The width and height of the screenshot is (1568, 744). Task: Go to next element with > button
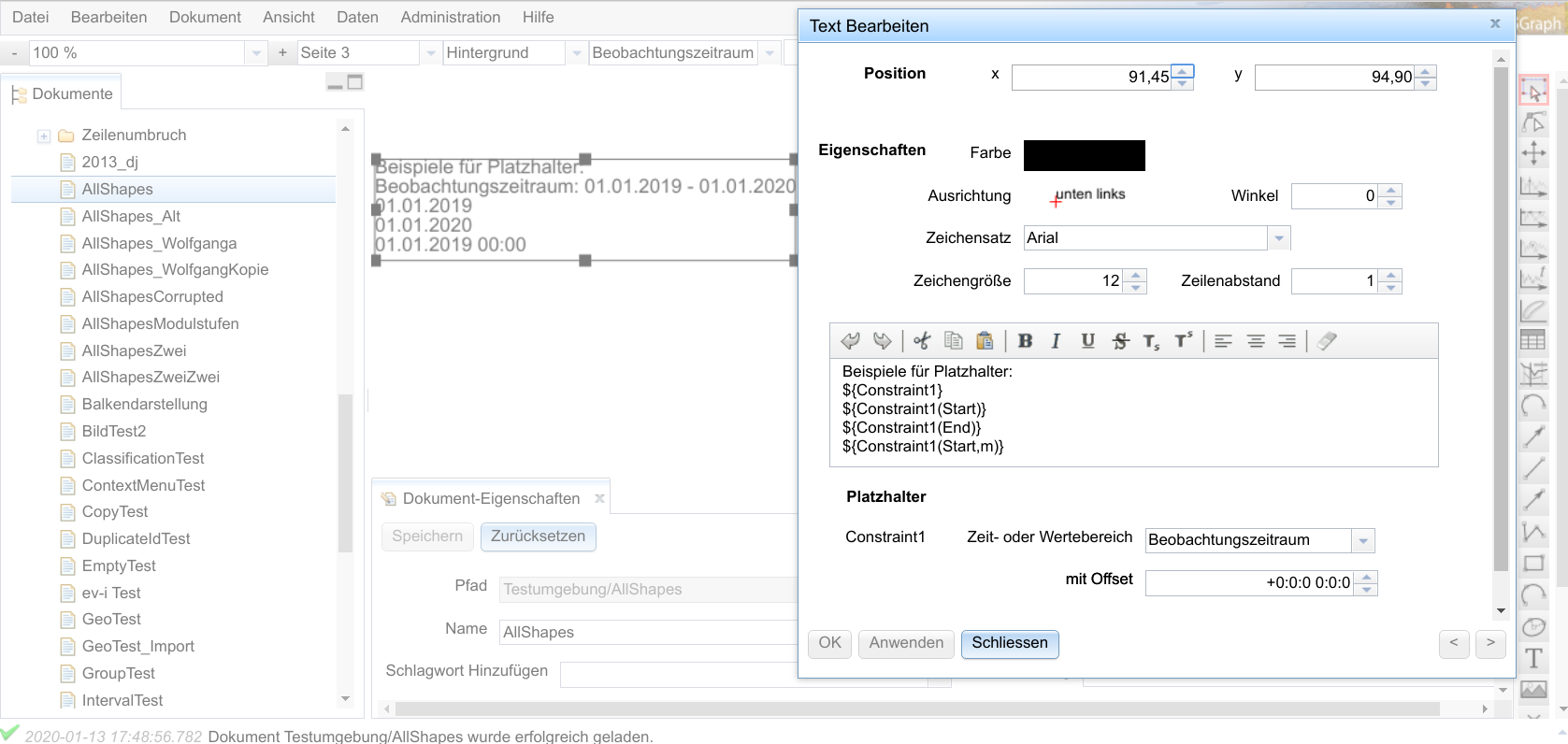coord(1490,643)
